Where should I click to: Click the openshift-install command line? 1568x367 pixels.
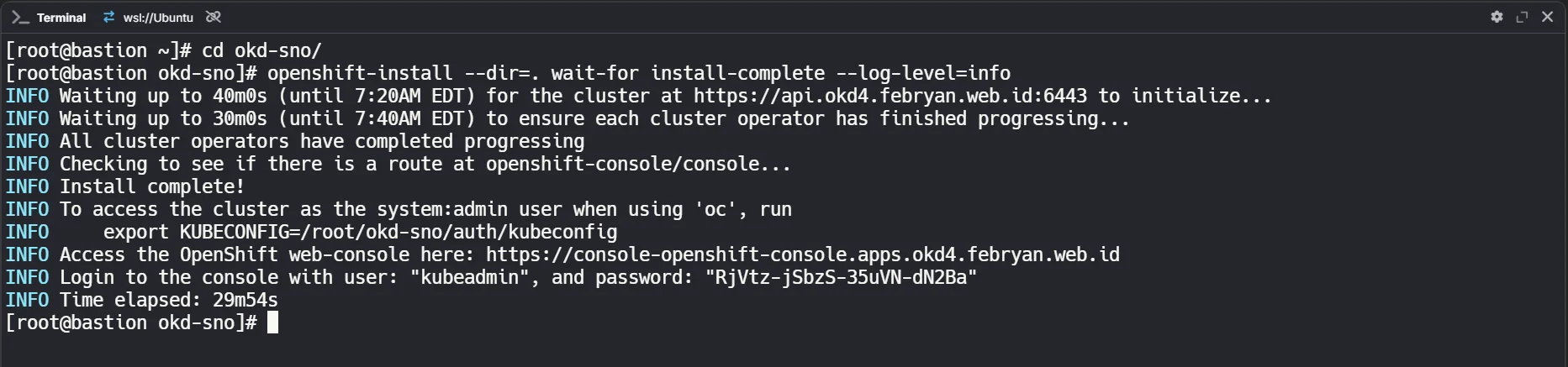click(638, 73)
